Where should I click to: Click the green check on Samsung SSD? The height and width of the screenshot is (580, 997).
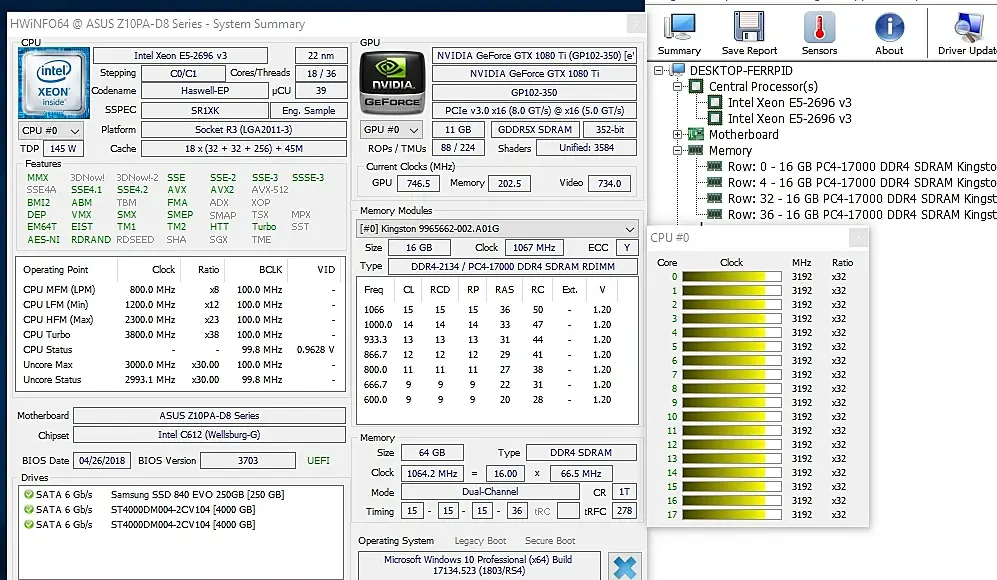[29, 494]
